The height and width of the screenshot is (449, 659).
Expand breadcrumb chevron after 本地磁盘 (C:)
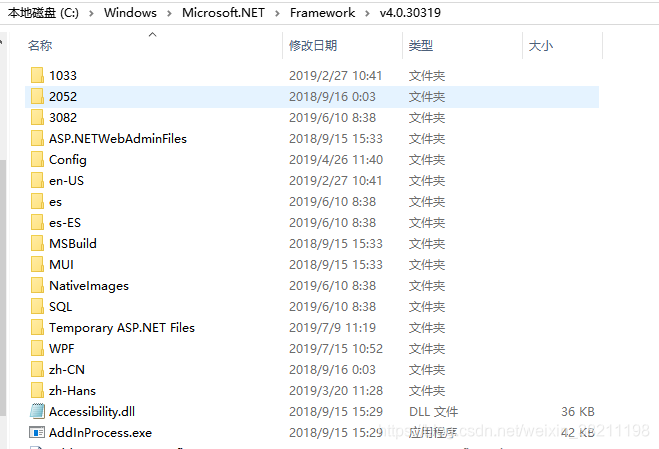click(x=91, y=13)
